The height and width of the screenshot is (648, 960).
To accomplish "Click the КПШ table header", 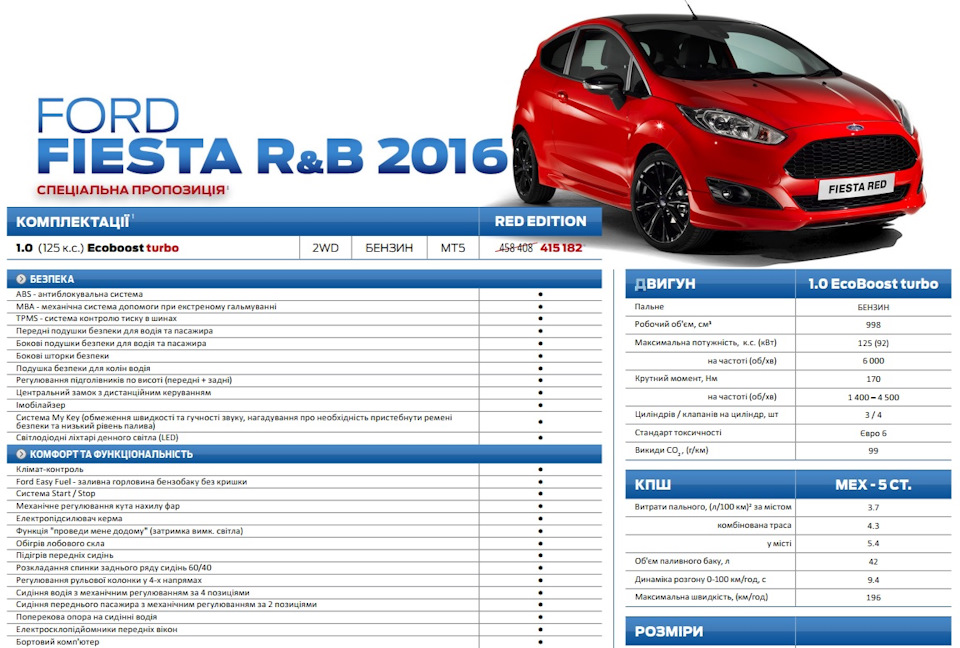I will (x=710, y=484).
